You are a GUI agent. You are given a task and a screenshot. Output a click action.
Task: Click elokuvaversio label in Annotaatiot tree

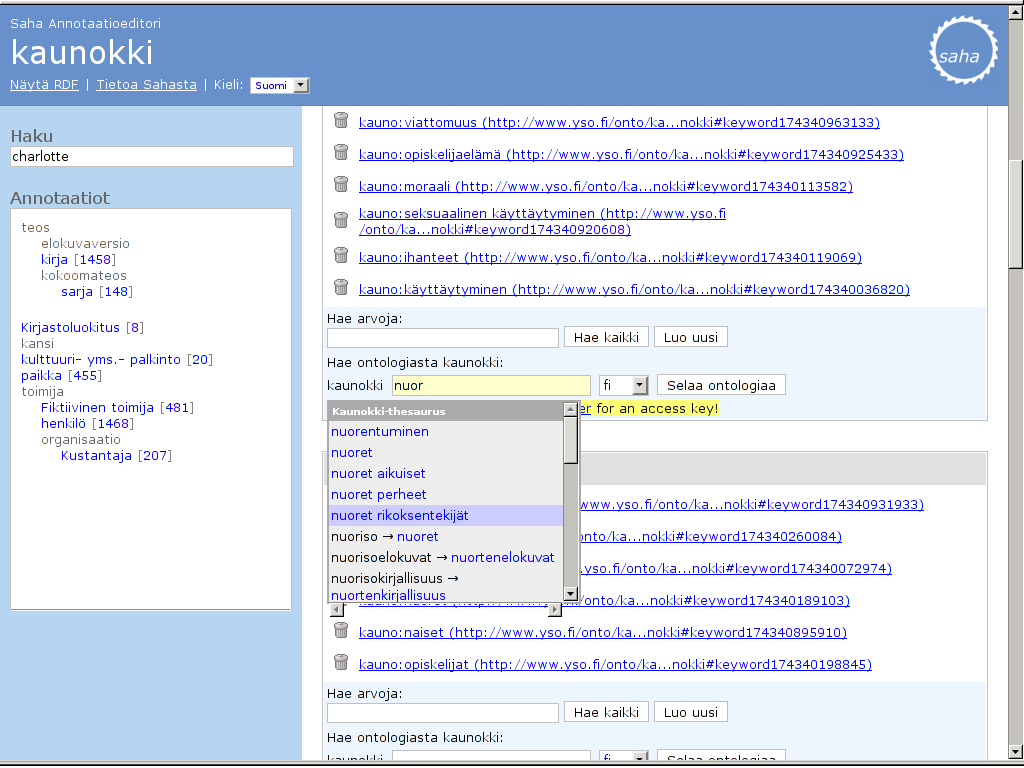point(85,243)
